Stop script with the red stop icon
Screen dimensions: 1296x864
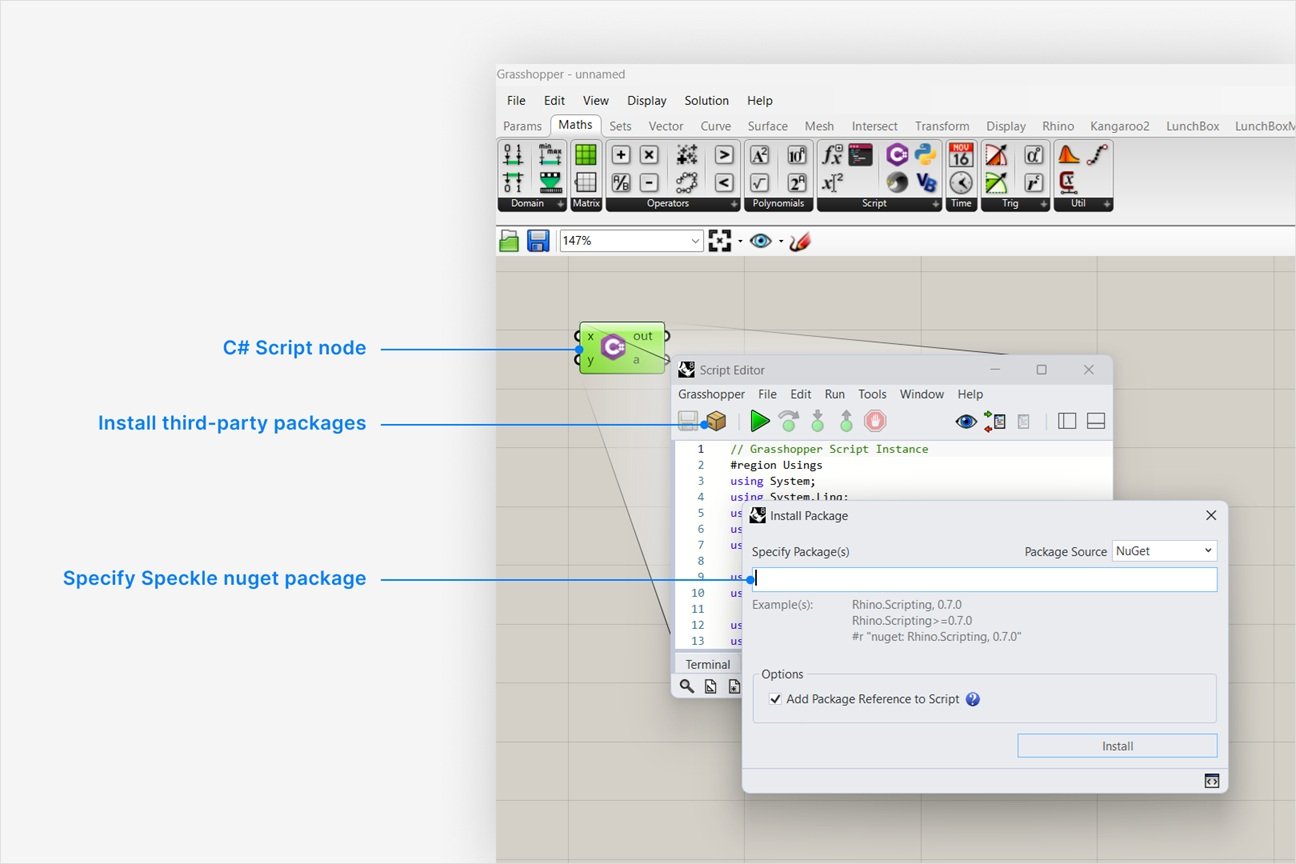coord(875,421)
